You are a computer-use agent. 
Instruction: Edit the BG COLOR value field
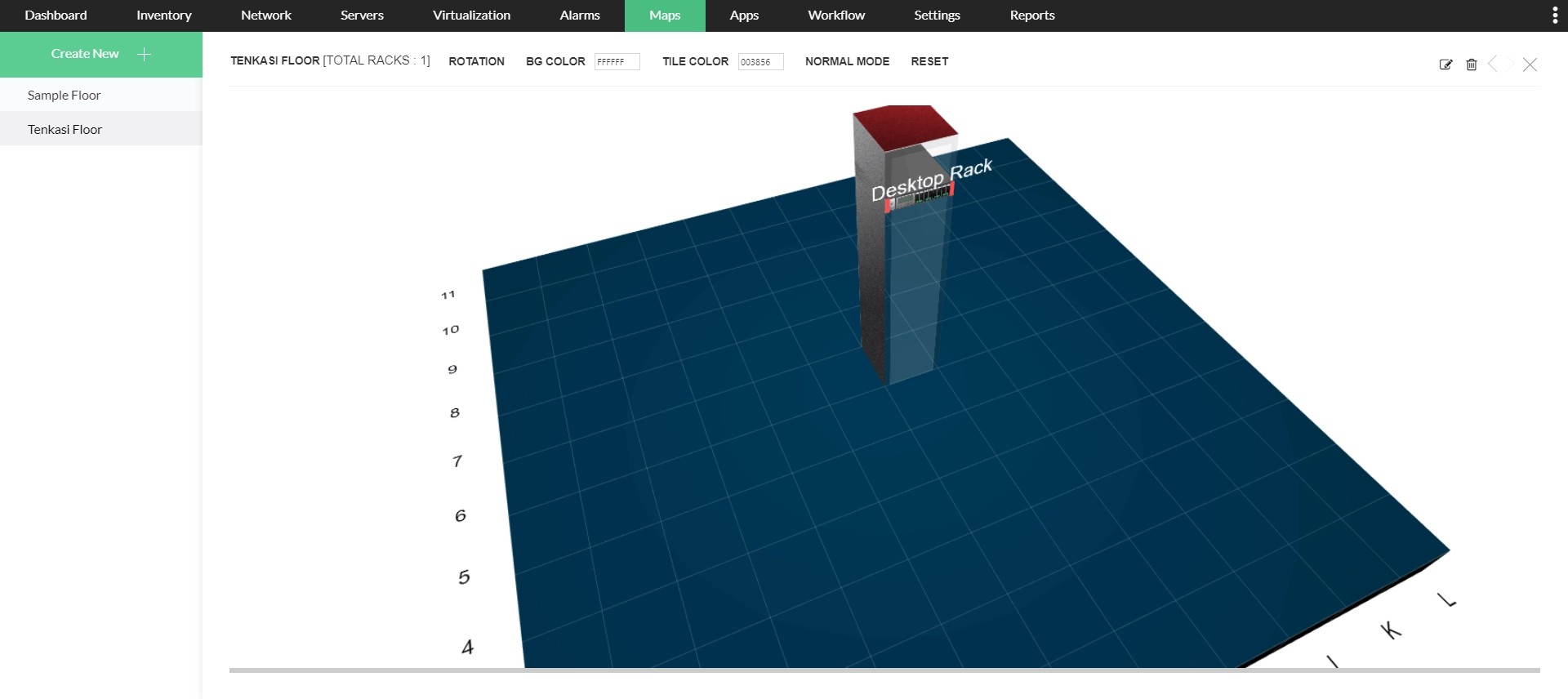(617, 62)
